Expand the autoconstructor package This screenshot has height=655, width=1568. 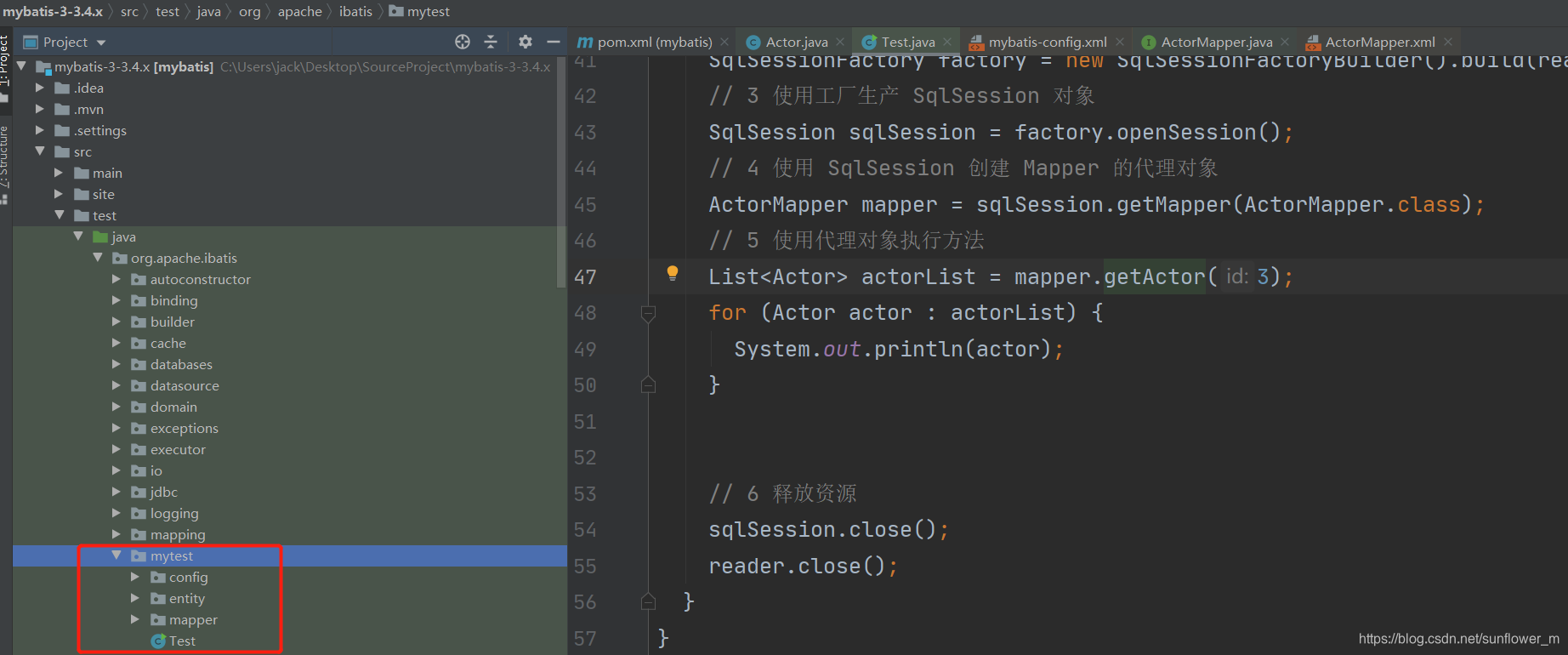[116, 279]
